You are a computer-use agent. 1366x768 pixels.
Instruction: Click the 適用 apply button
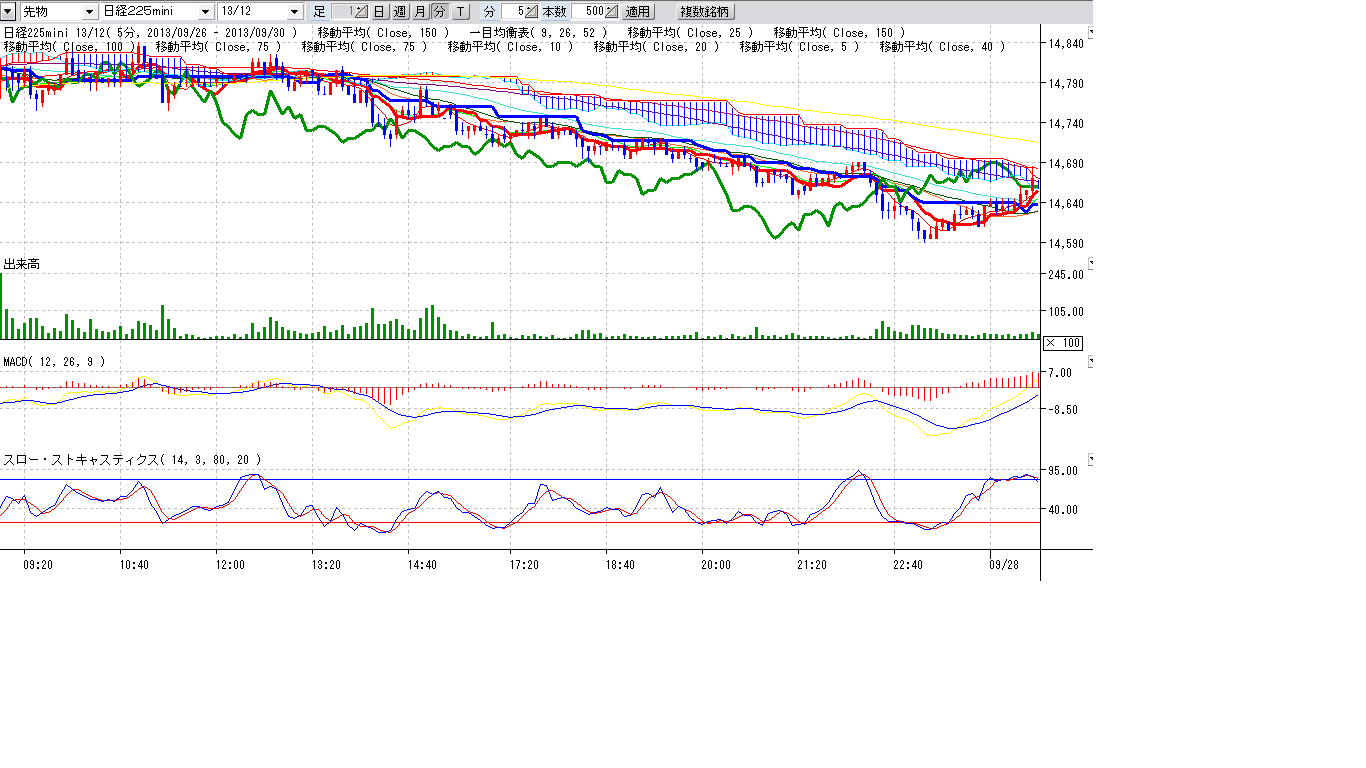click(637, 12)
